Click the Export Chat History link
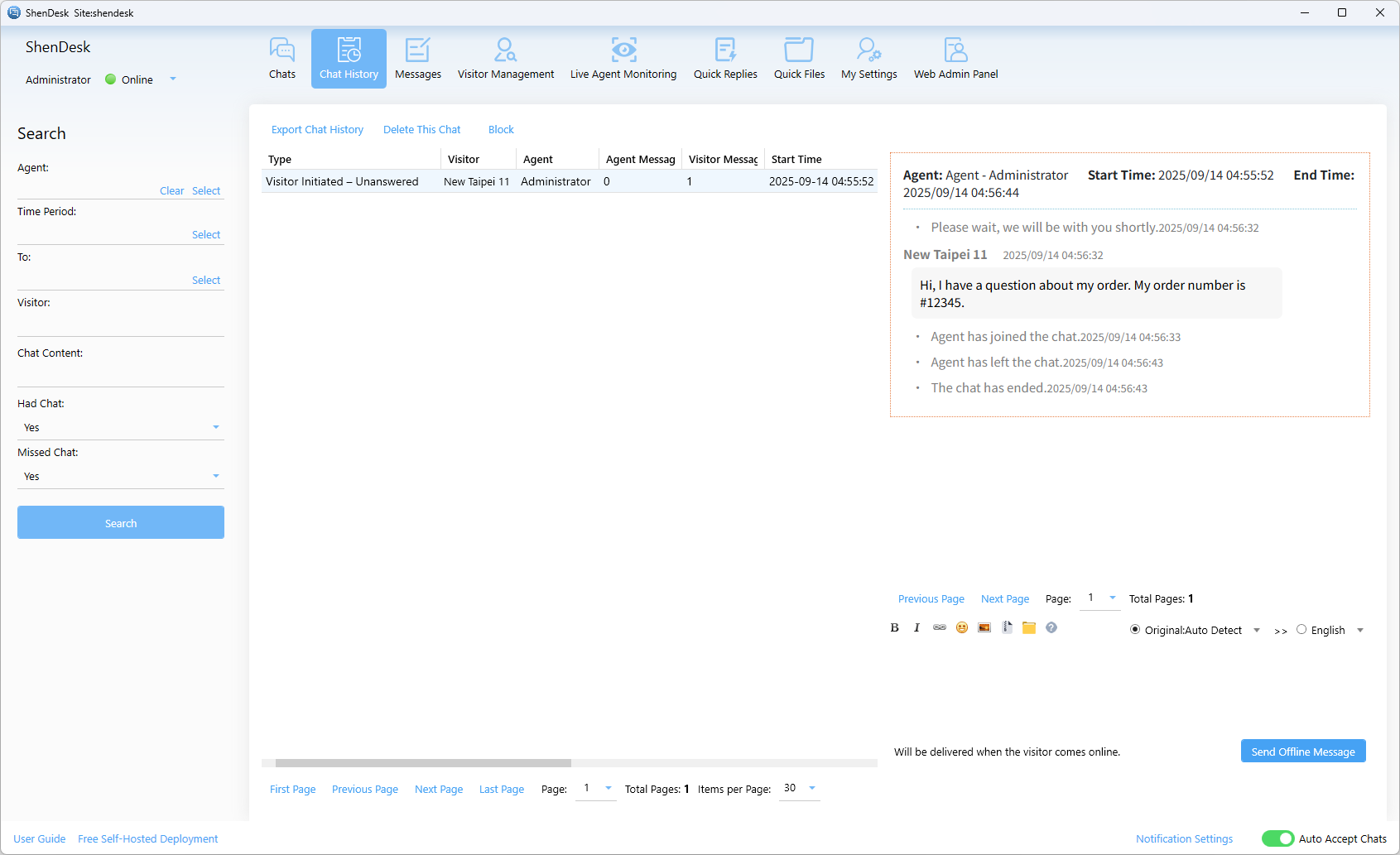Screen dimensions: 1400x855 pos(317,130)
